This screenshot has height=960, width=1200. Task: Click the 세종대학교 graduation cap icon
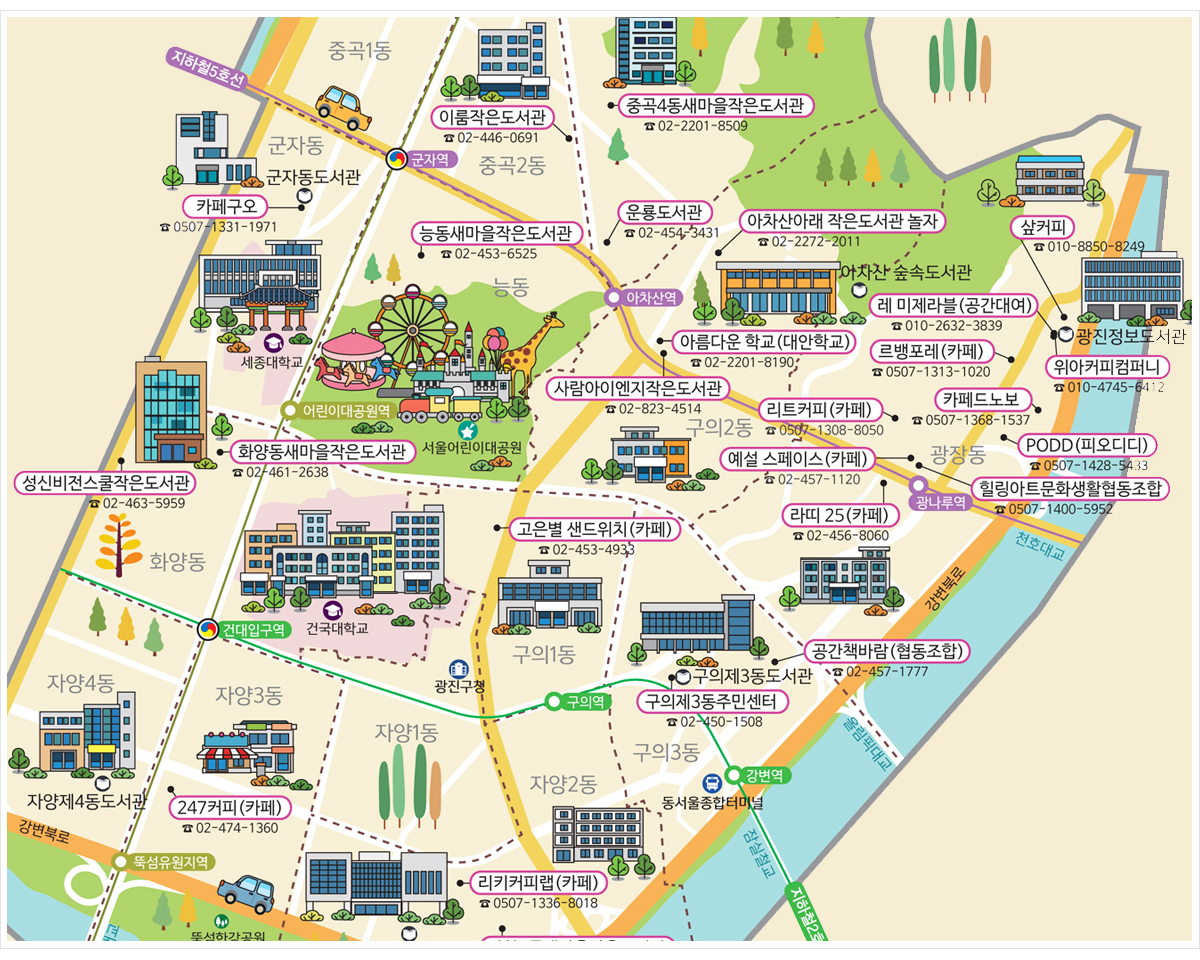coord(271,342)
